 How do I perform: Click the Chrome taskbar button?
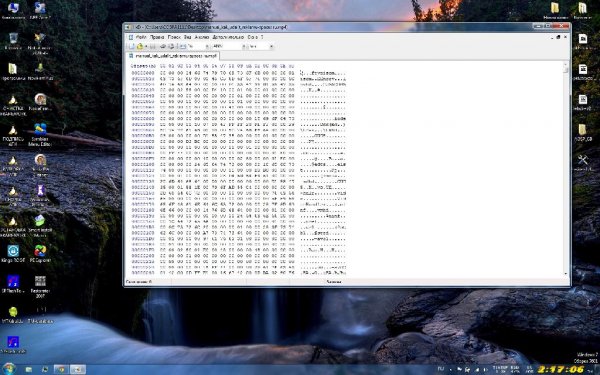click(x=61, y=369)
